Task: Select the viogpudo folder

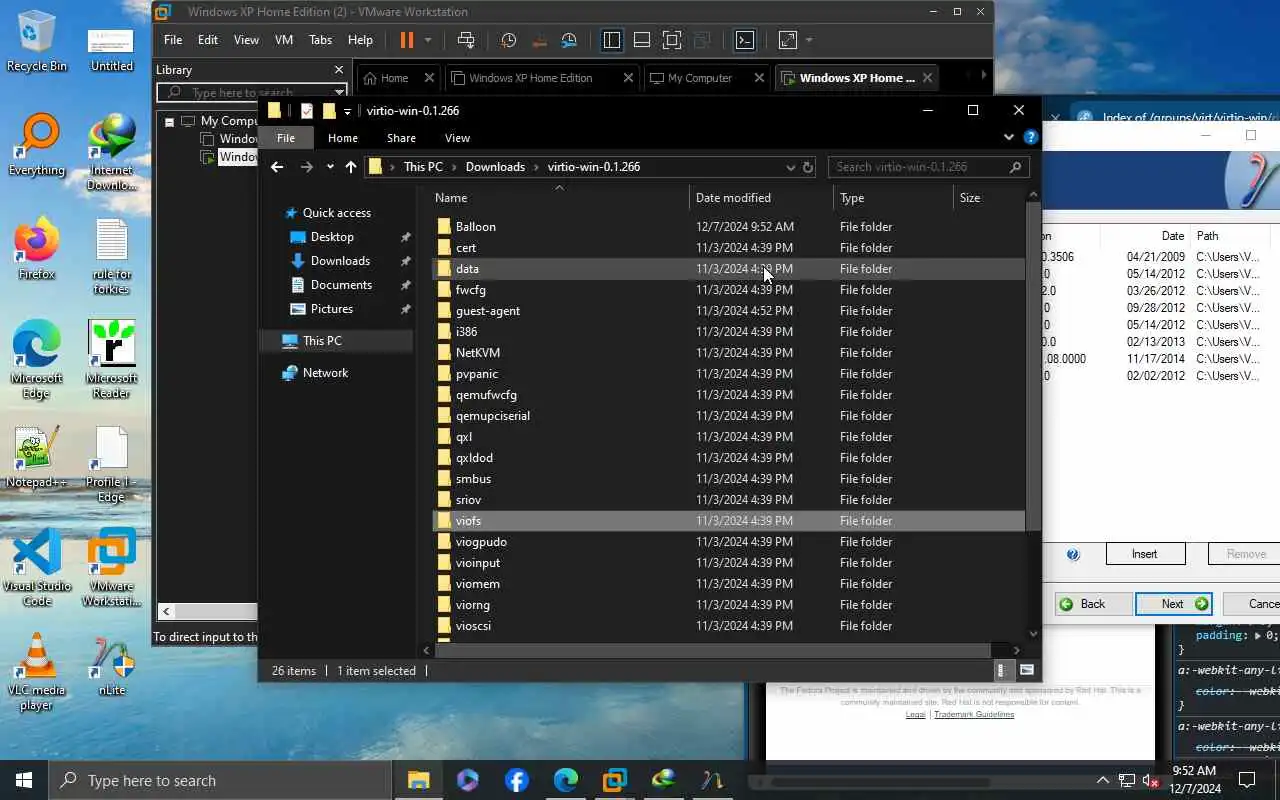Action: [x=727, y=542]
